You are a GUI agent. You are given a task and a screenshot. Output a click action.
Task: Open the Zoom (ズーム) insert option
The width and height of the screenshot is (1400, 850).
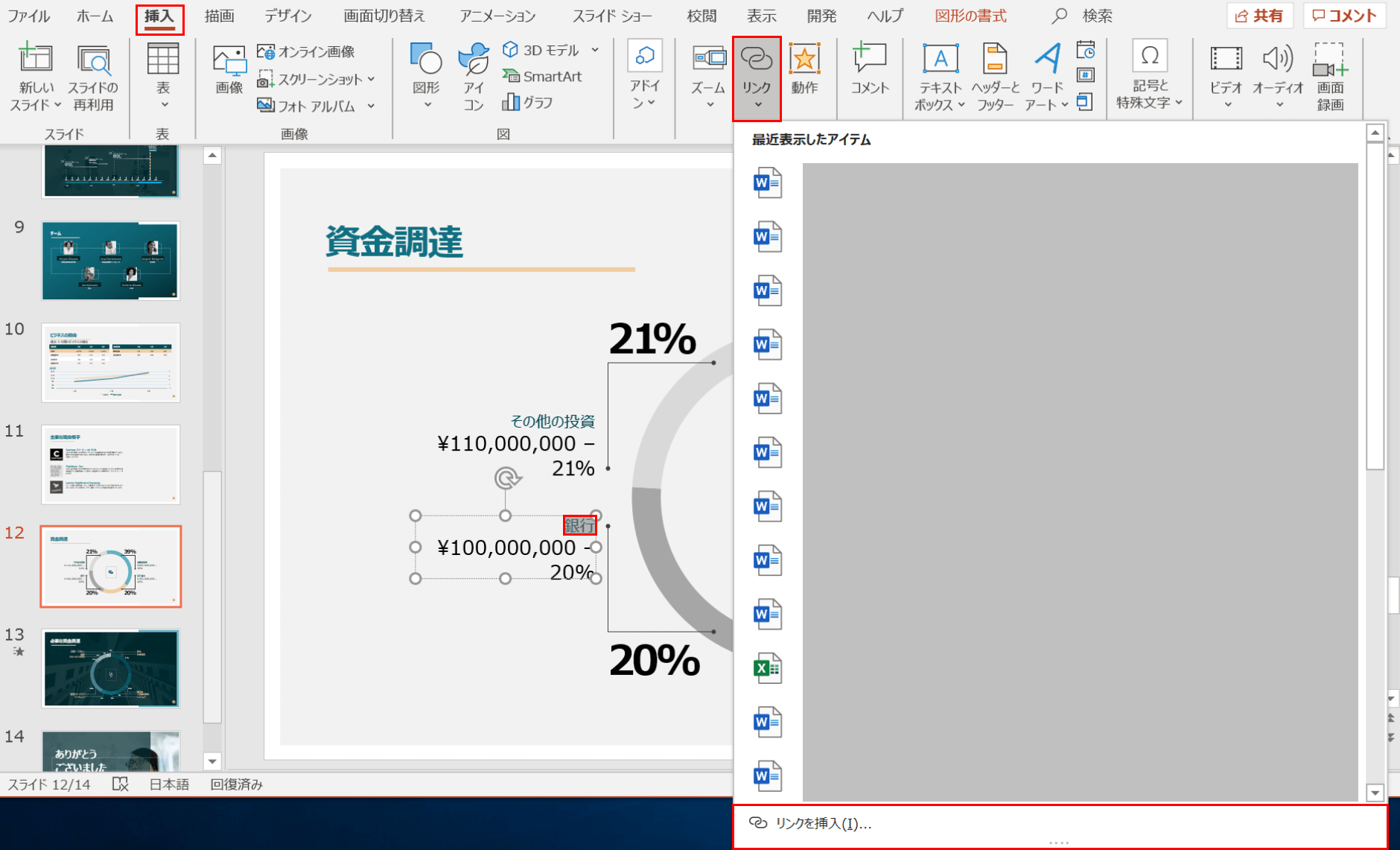click(708, 76)
